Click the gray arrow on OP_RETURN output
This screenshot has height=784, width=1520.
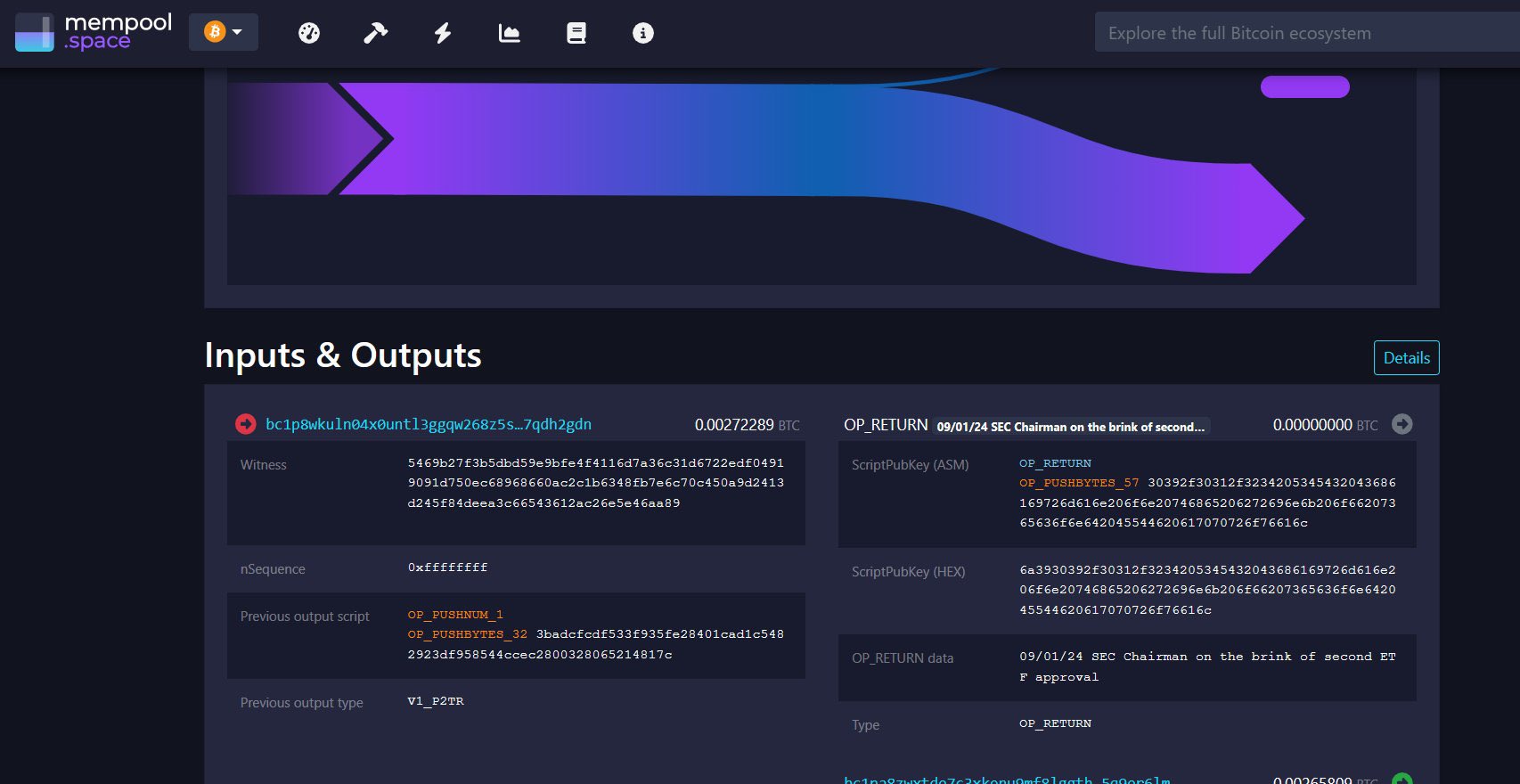point(1402,424)
